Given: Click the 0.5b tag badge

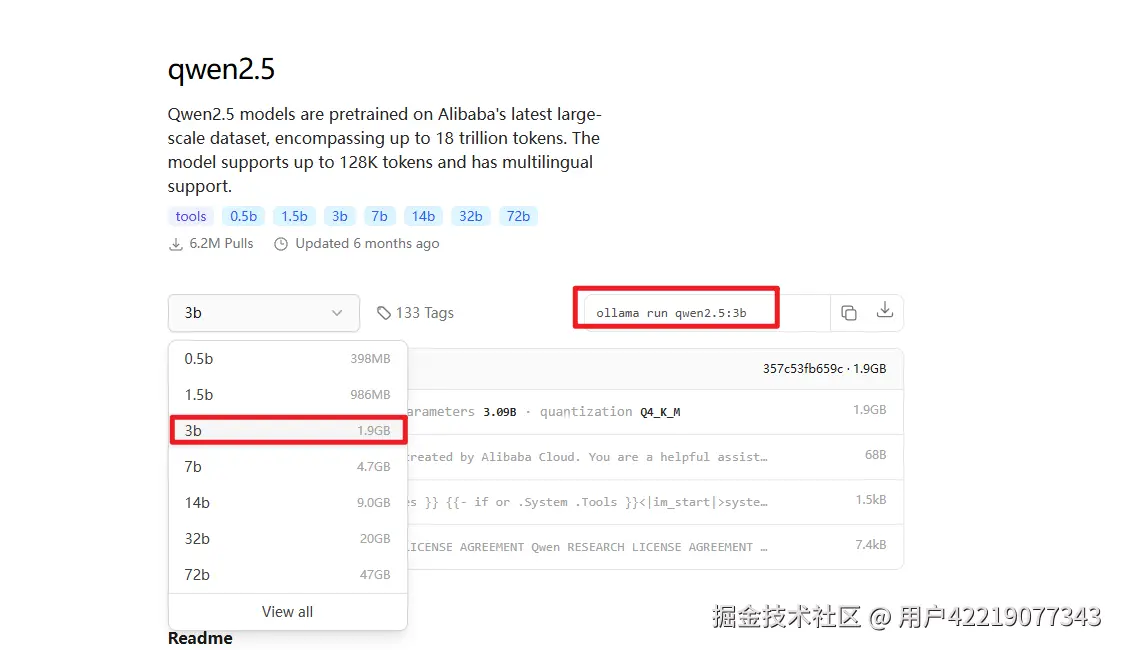Looking at the screenshot, I should click(243, 216).
